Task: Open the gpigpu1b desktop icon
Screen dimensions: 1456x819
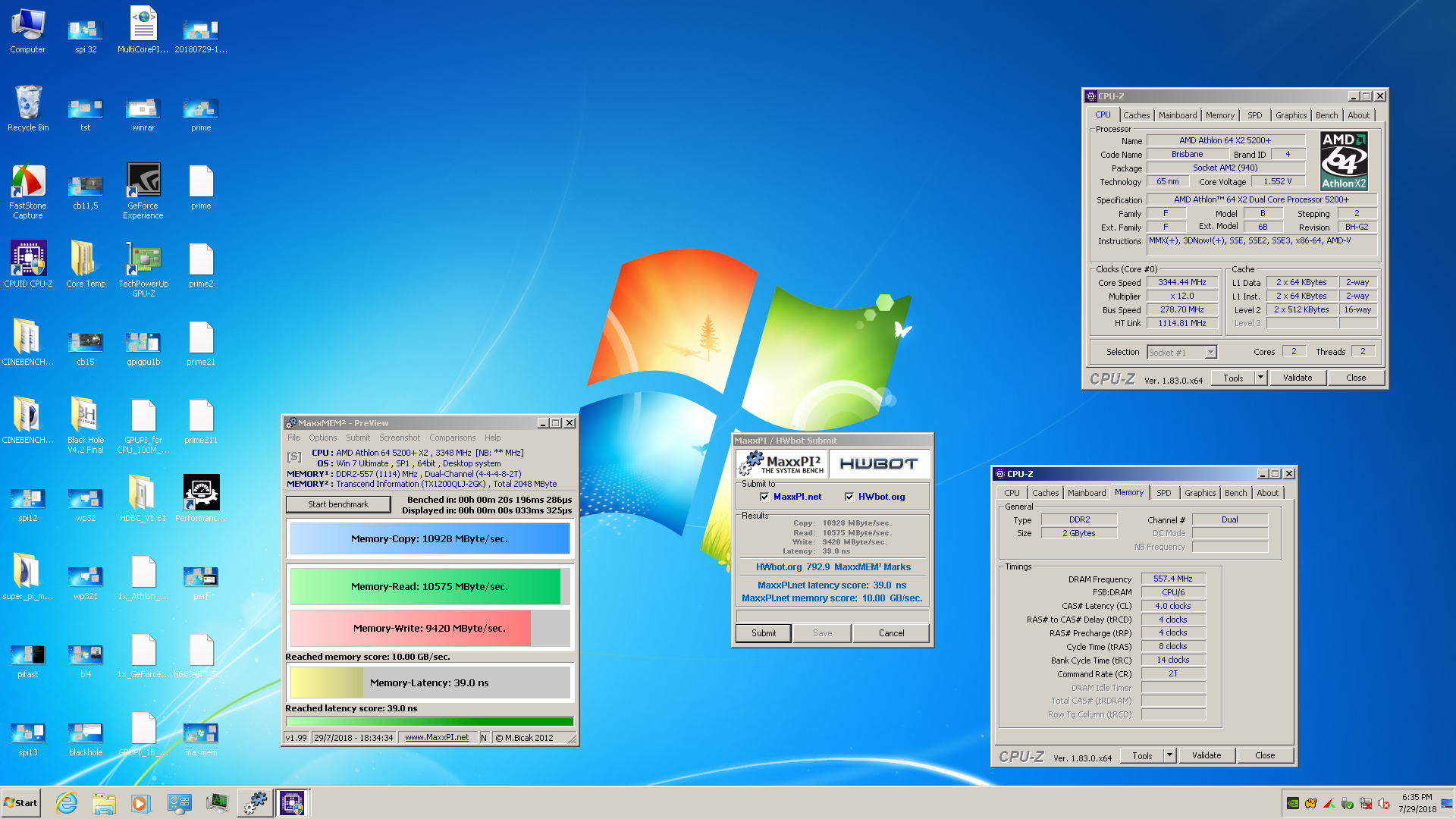Action: pos(143,349)
